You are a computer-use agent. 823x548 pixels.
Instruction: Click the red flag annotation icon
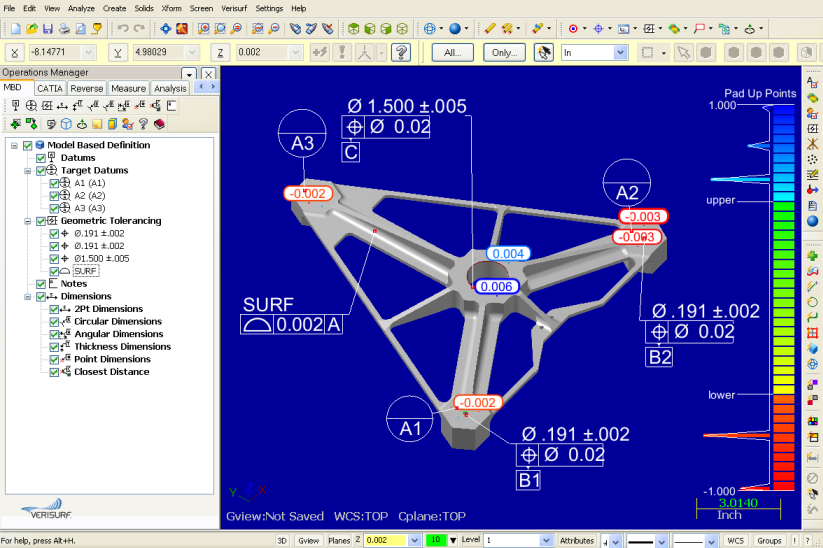(x=699, y=29)
